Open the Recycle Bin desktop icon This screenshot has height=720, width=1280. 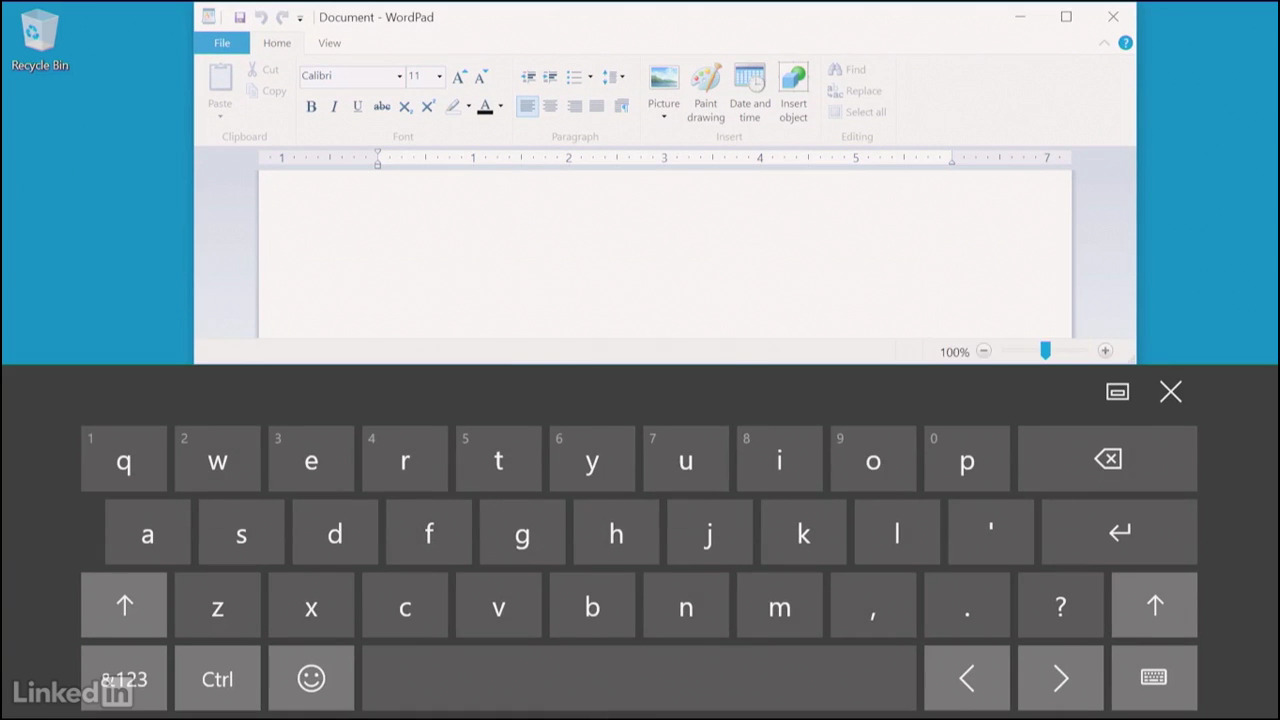click(40, 40)
